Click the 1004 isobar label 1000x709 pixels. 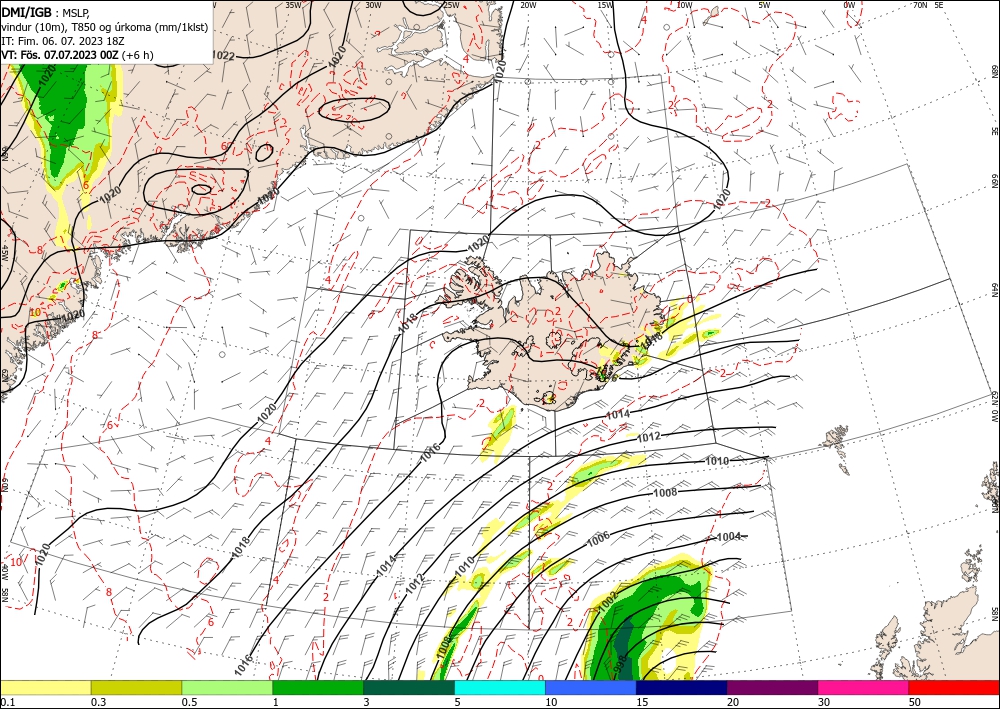pos(728,536)
